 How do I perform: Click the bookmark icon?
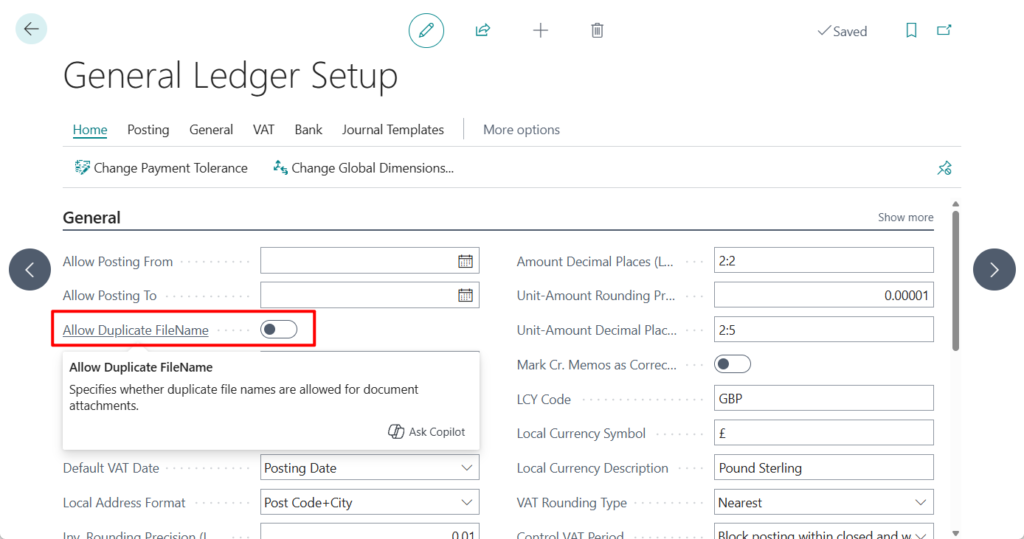coord(911,30)
